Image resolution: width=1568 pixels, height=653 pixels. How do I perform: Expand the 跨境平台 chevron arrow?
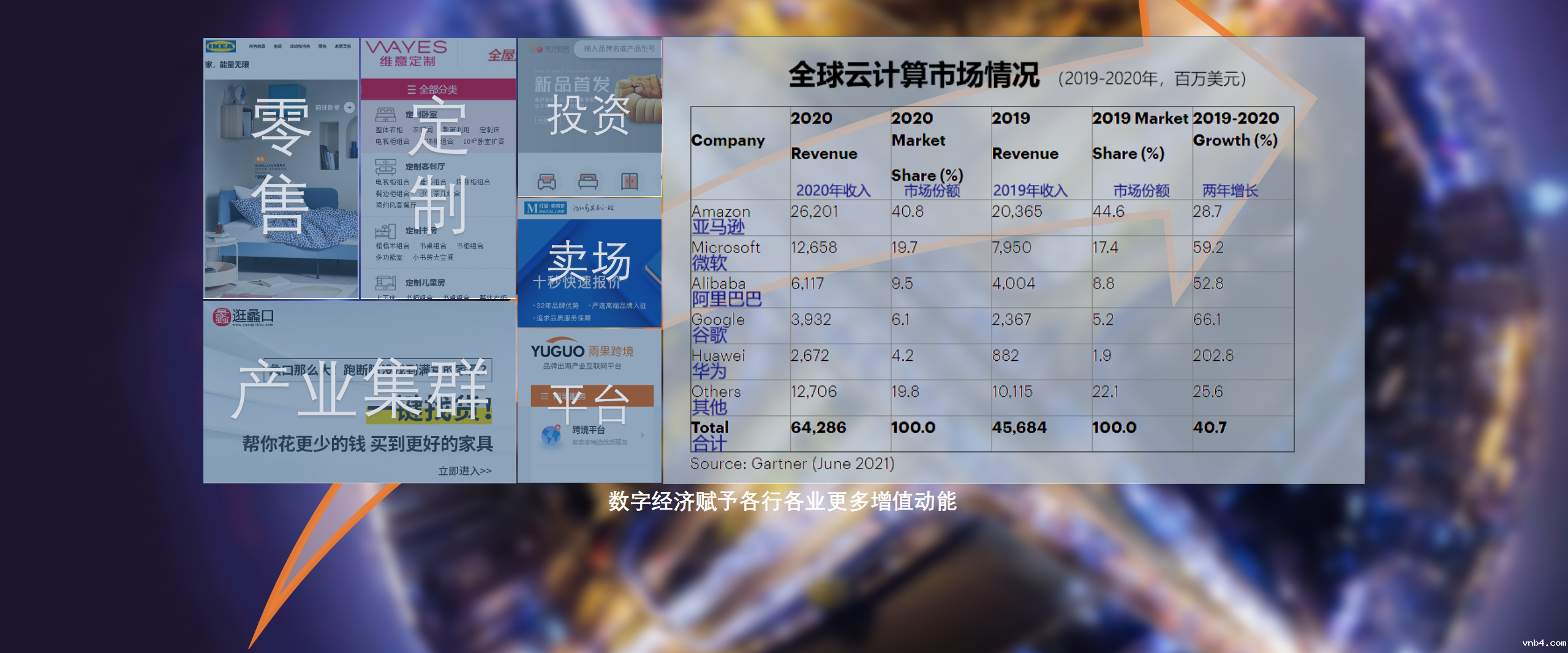pos(642,435)
